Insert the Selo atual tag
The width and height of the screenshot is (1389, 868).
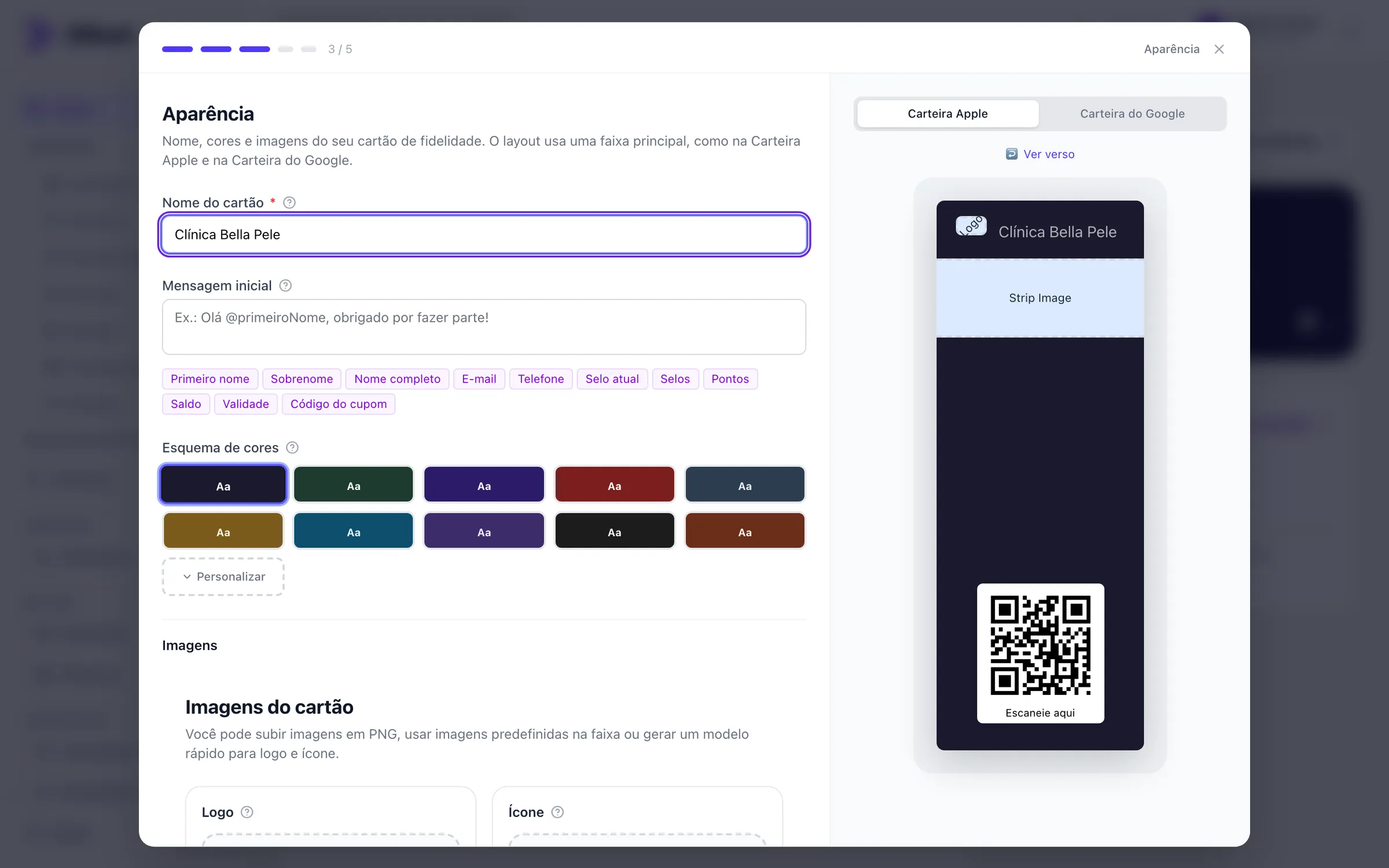(x=612, y=379)
